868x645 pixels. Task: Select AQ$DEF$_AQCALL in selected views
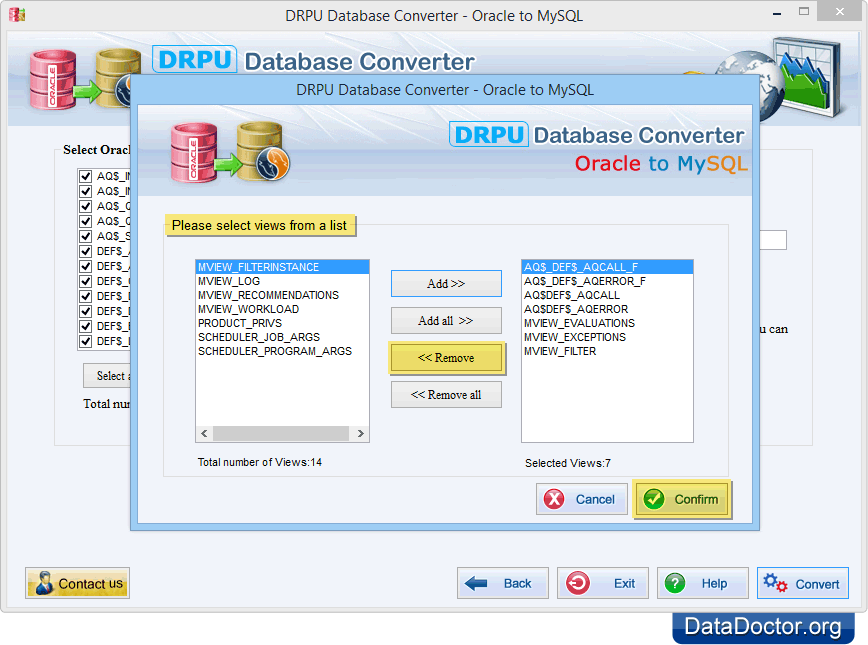tap(607, 295)
